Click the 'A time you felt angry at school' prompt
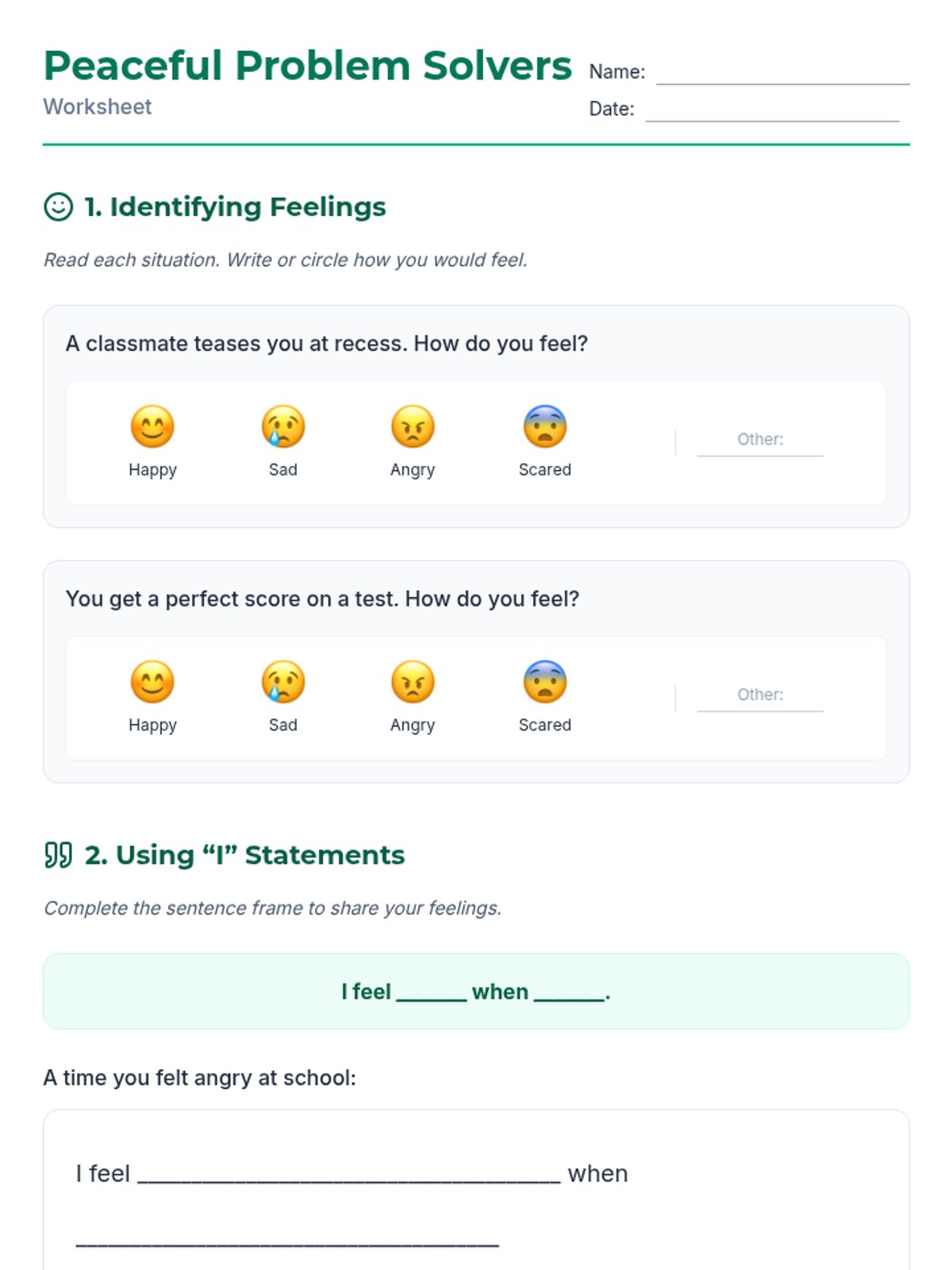The height and width of the screenshot is (1270, 952). [x=200, y=1078]
